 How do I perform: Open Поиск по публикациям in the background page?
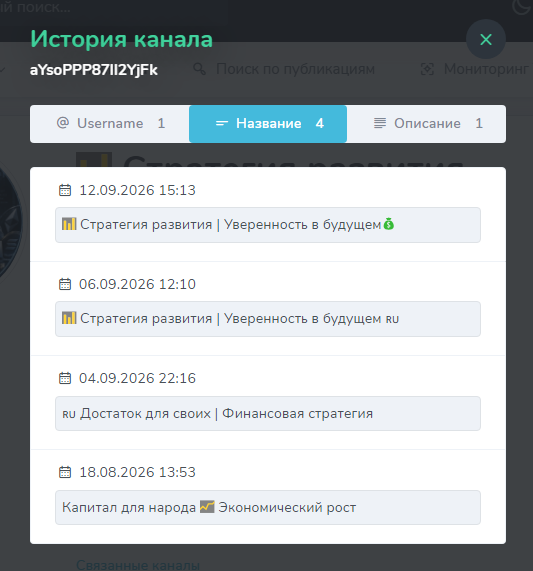pyautogui.click(x=295, y=69)
